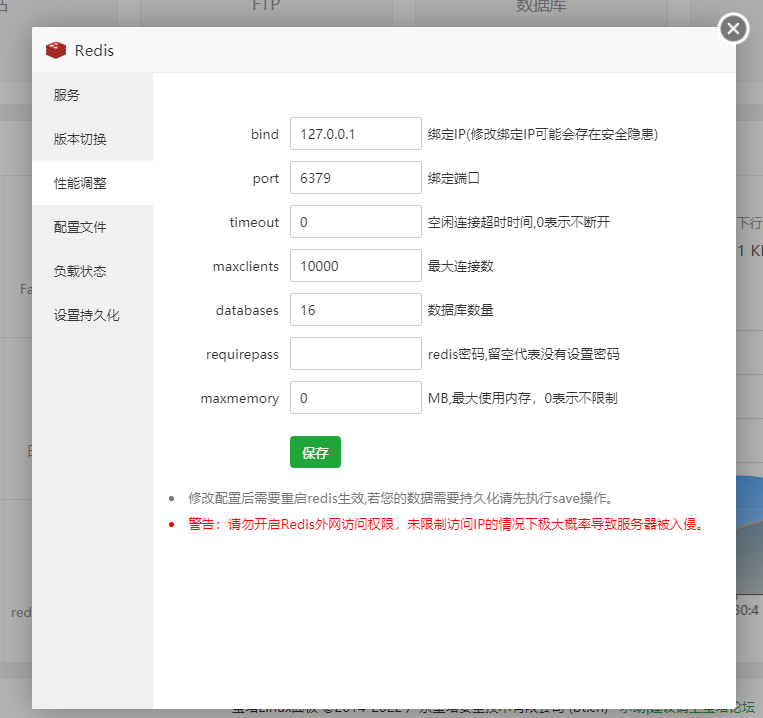Click the maxmemory field label
Image resolution: width=763 pixels, height=718 pixels.
(x=240, y=398)
